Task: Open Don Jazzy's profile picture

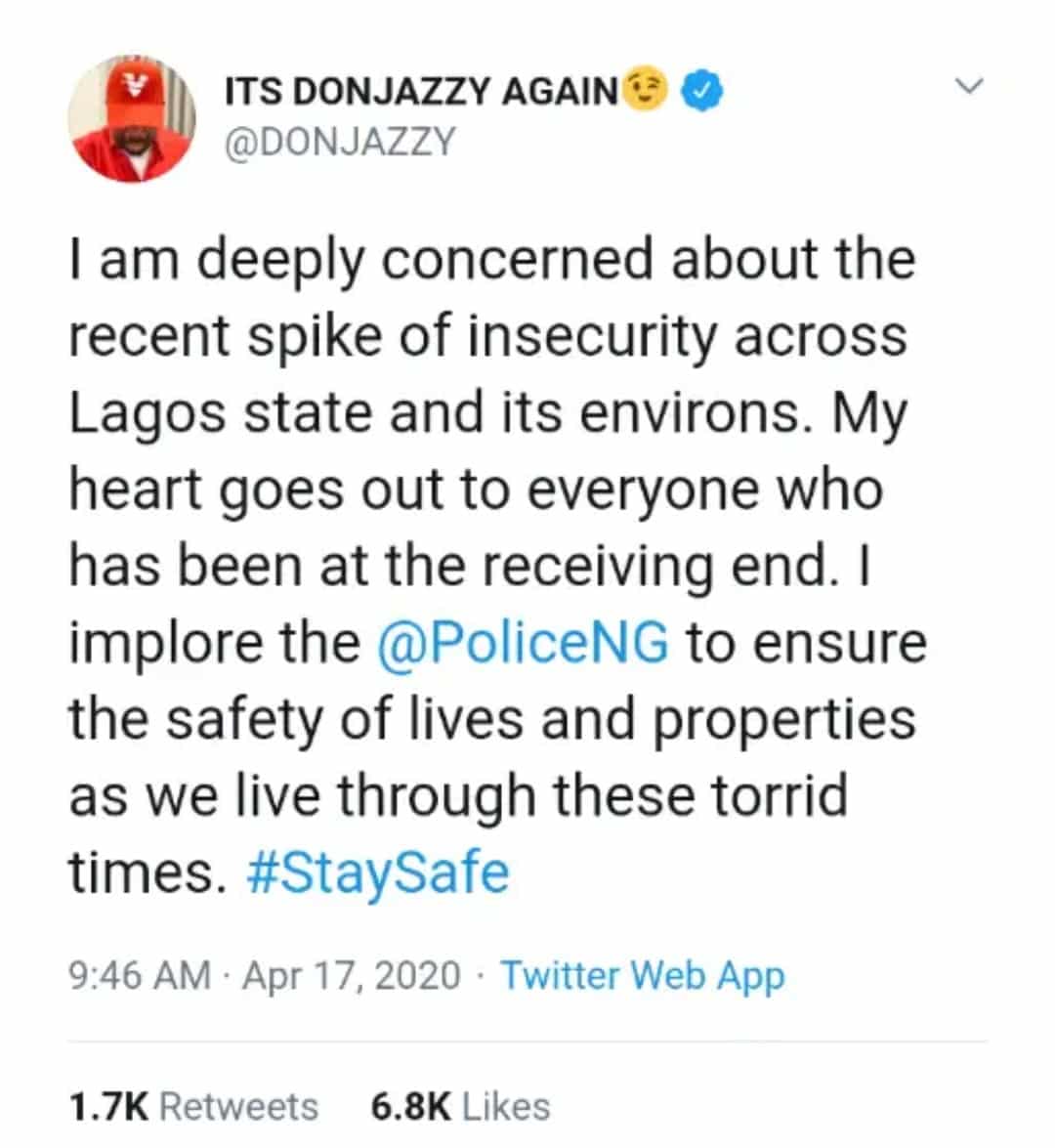Action: [x=132, y=118]
